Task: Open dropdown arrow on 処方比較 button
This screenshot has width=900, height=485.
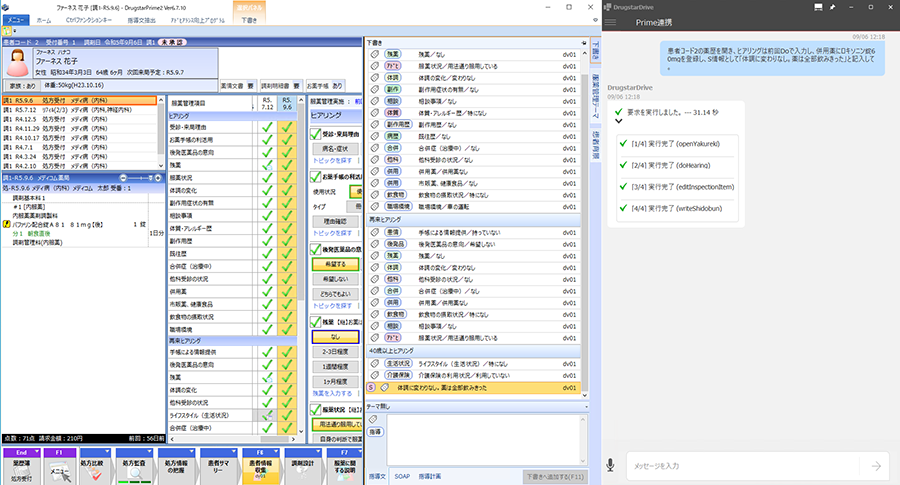Action: click(107, 452)
